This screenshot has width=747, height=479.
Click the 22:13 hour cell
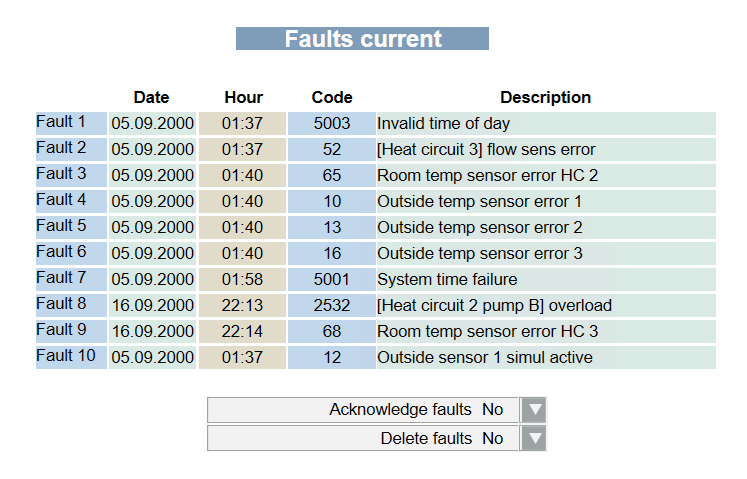(x=242, y=306)
